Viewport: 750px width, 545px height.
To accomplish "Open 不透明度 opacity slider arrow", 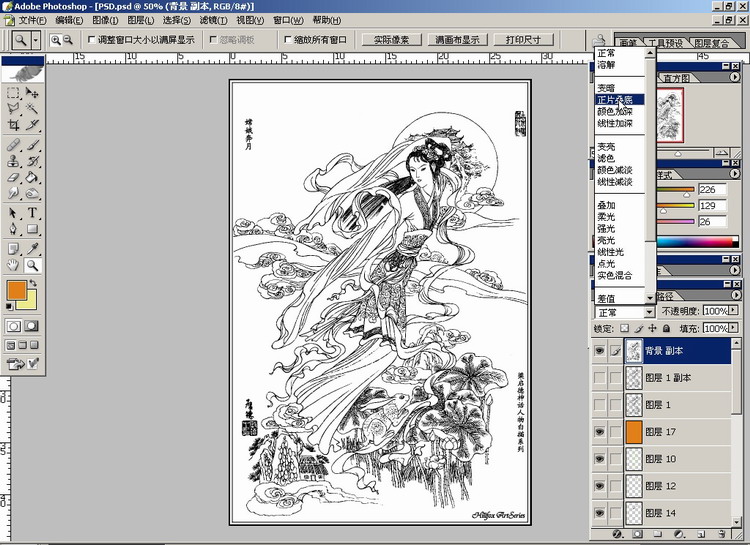I will [733, 311].
